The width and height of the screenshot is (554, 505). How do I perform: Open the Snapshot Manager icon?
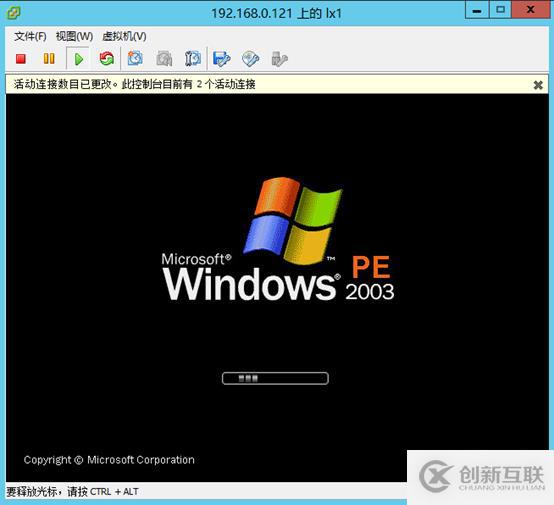193,58
